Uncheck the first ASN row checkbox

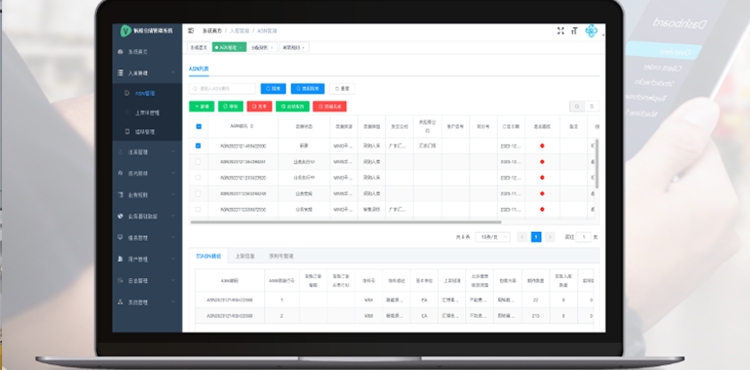[199, 146]
